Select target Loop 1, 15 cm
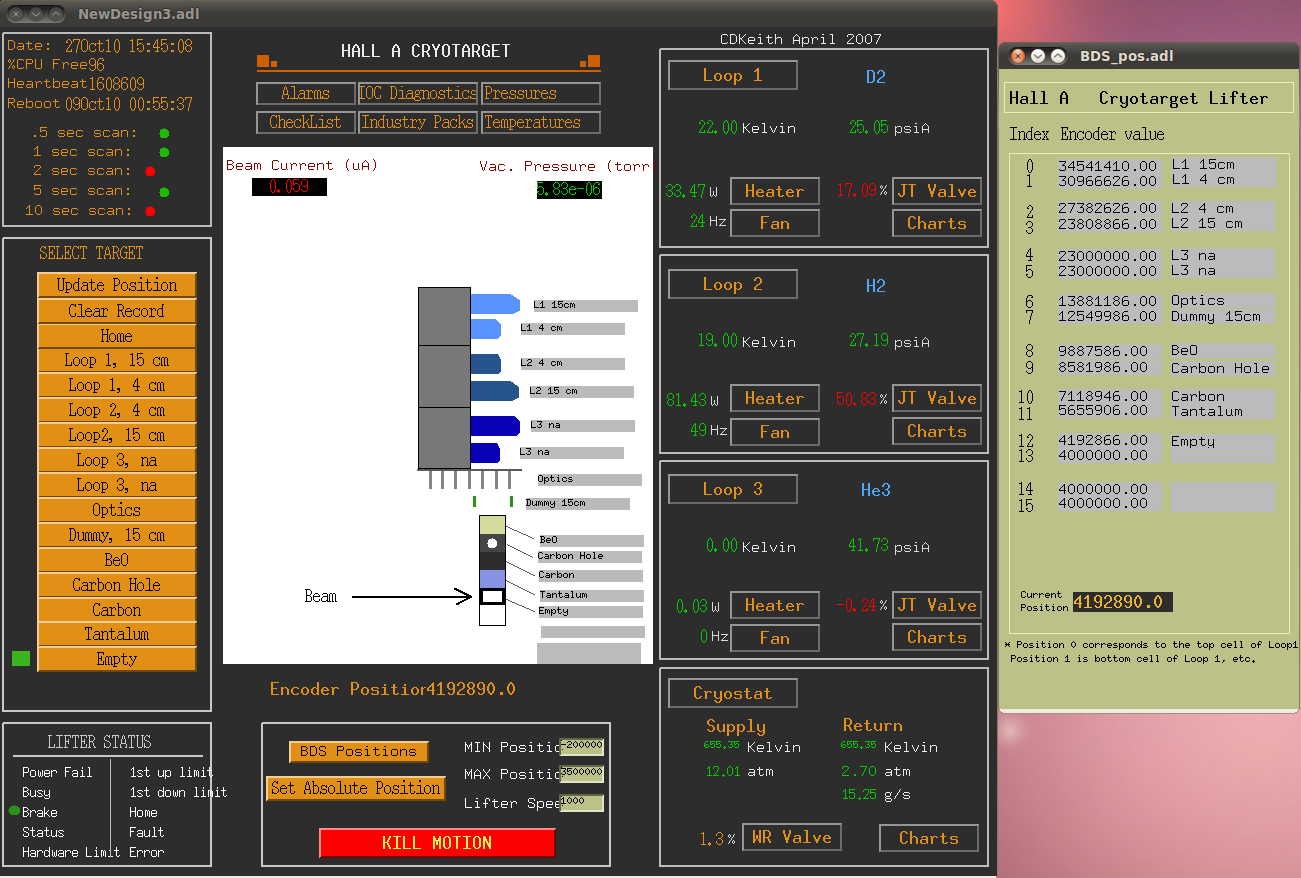 117,360
